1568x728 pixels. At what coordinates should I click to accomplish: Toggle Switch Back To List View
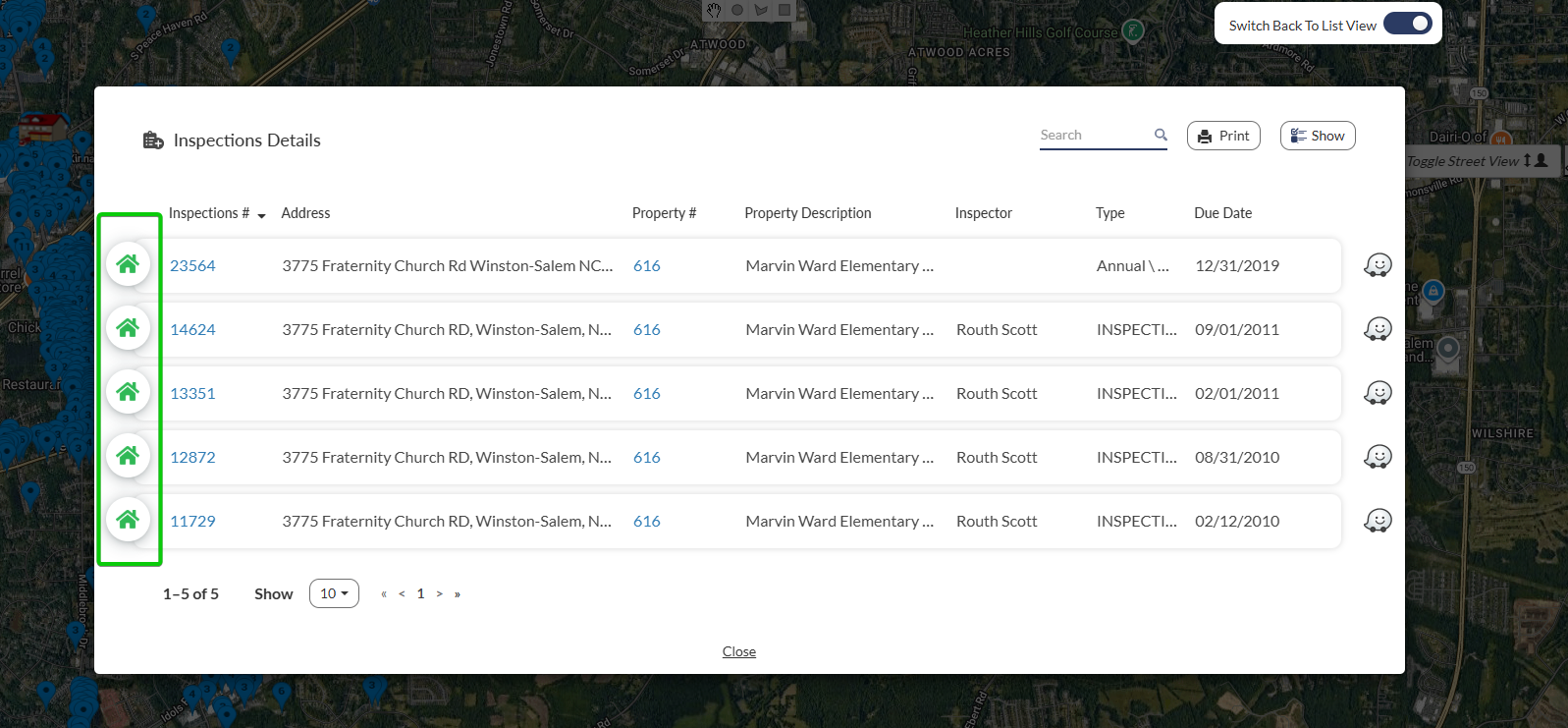point(1407,25)
